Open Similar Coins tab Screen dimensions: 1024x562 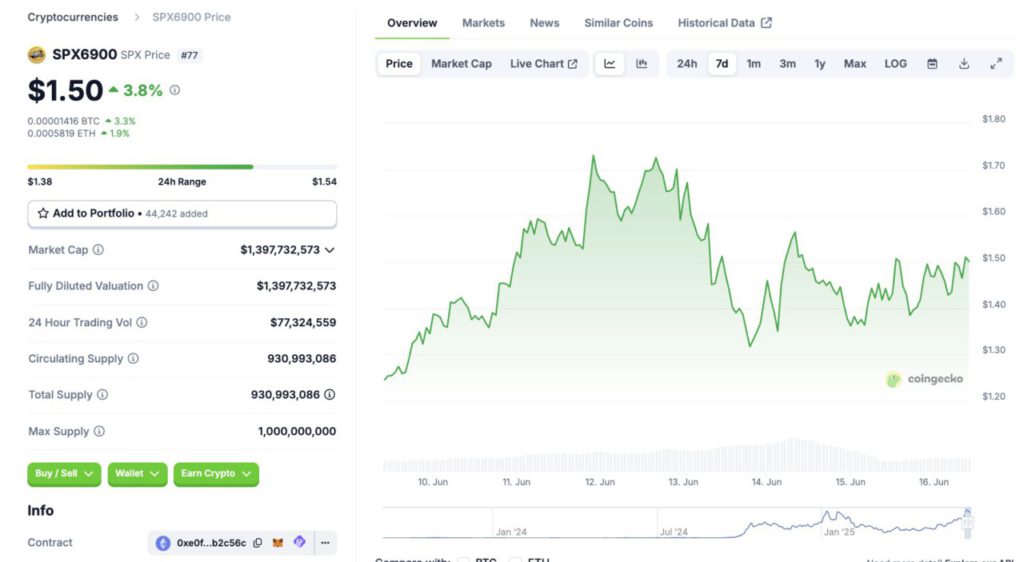pos(618,23)
